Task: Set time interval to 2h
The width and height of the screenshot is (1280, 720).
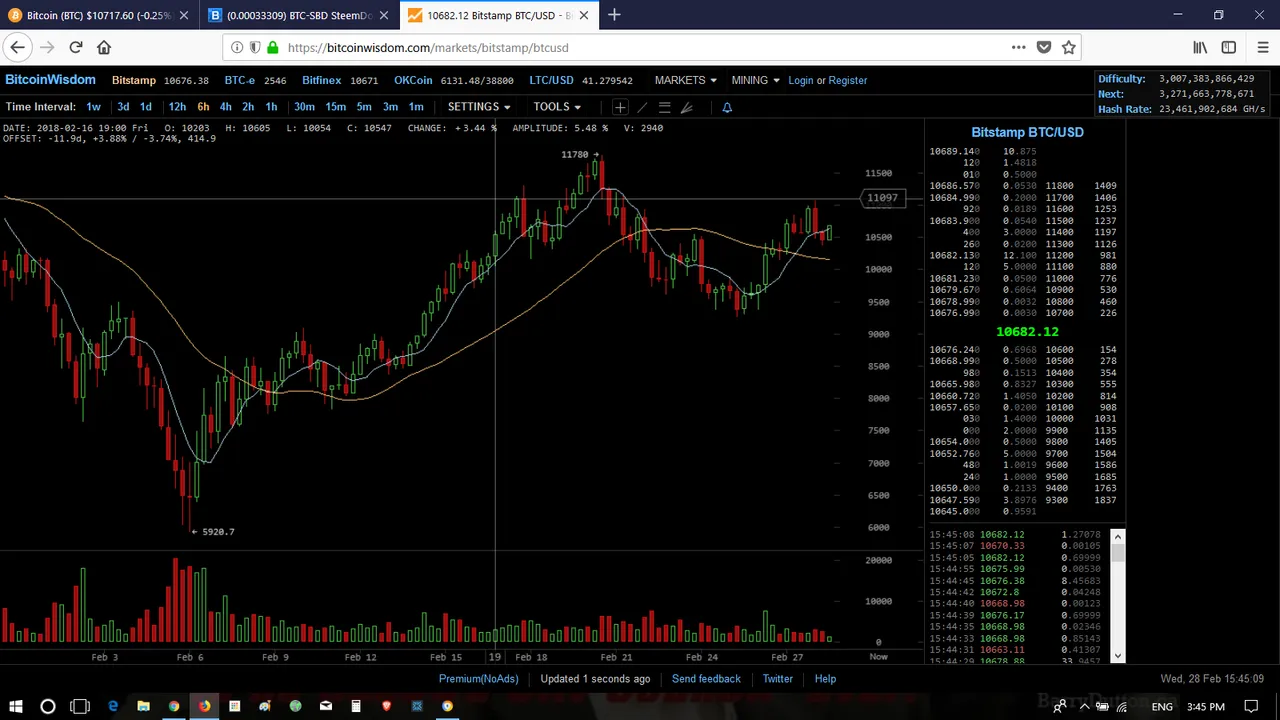Action: point(248,107)
